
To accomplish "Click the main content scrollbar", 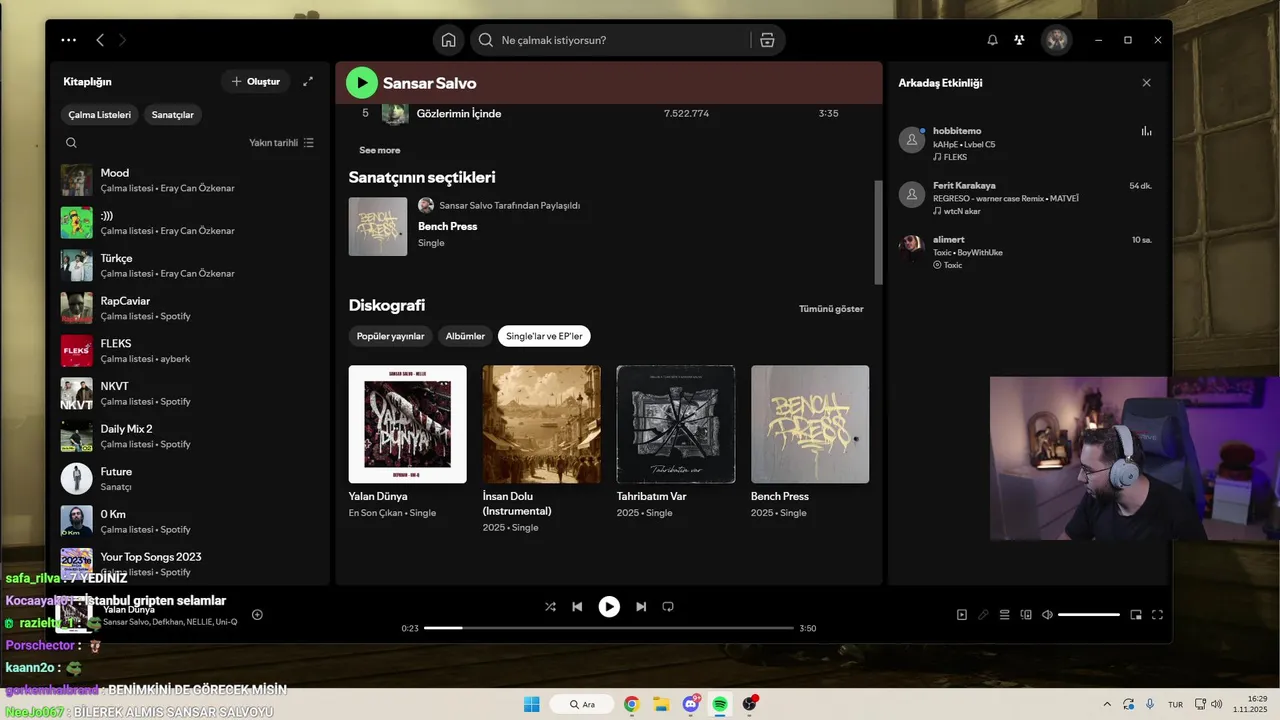I will (879, 232).
